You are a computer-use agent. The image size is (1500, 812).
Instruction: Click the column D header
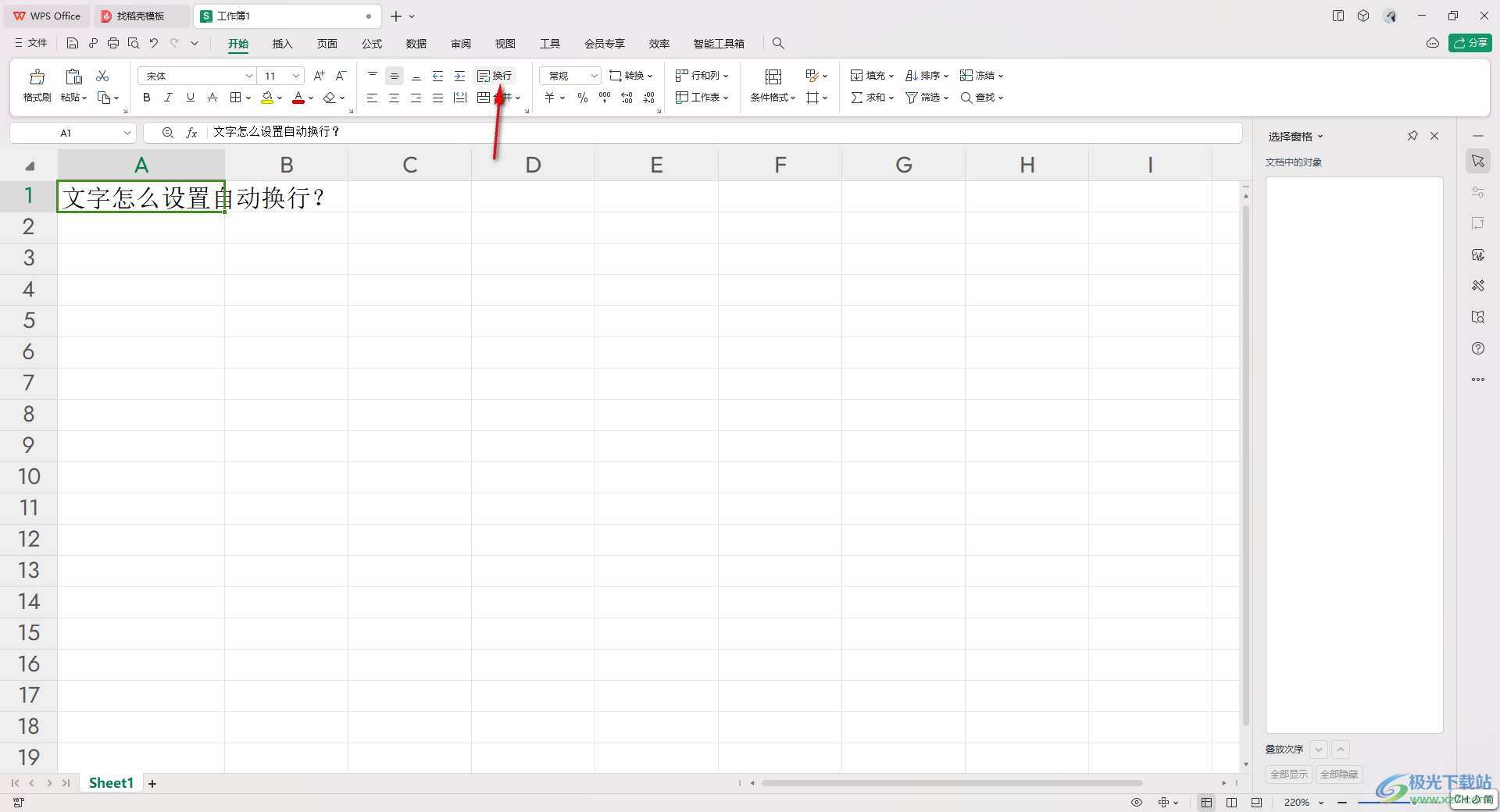click(534, 165)
